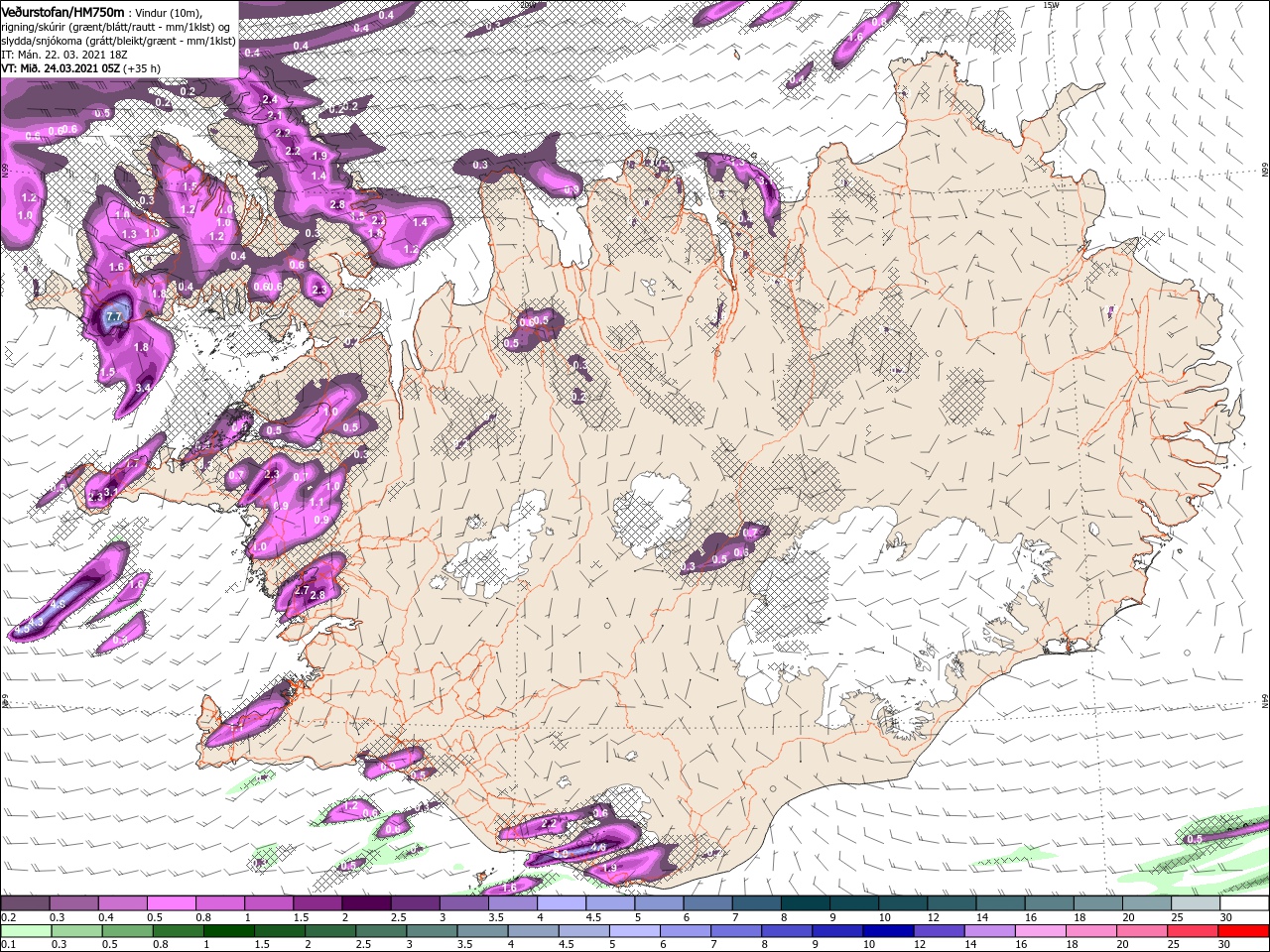Select the 3.4 precipitation value on the map
This screenshot has width=1270, height=952.
142,388
